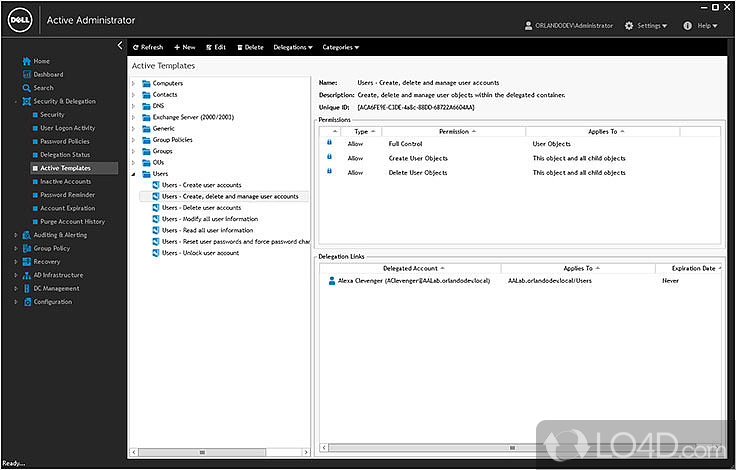Click the Edit toolbar button

[x=216, y=47]
